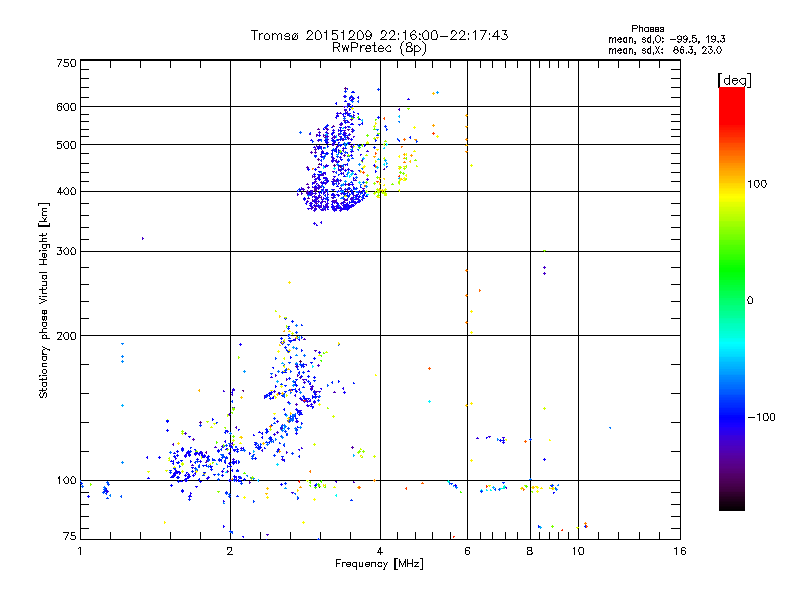The image size is (800, 600).
Task: Click the isolated purple point near 300 km
Action: (142, 238)
